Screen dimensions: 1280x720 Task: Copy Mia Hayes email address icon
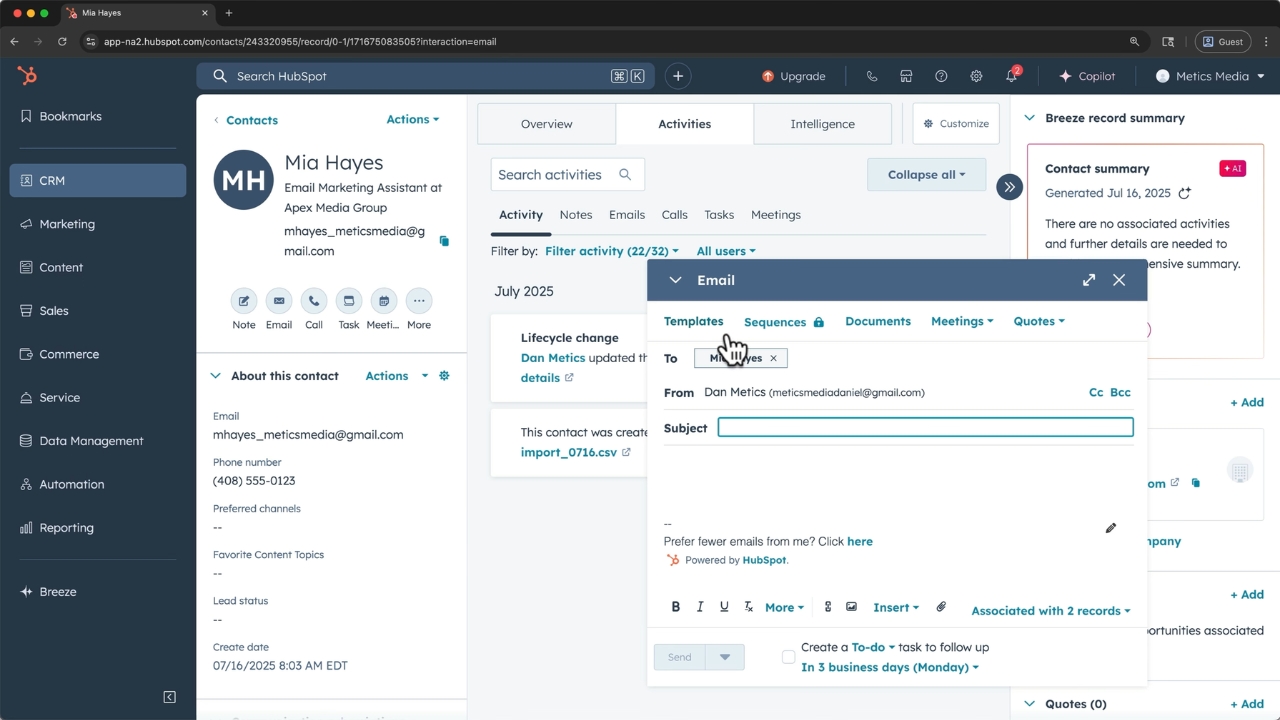click(444, 241)
